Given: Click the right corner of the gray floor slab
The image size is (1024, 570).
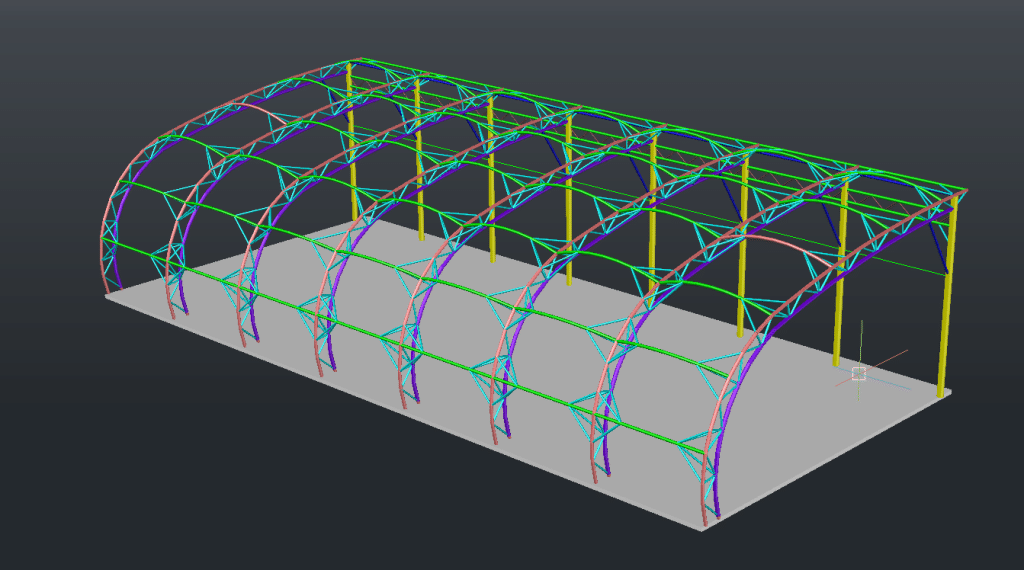Looking at the screenshot, I should tap(950, 390).
